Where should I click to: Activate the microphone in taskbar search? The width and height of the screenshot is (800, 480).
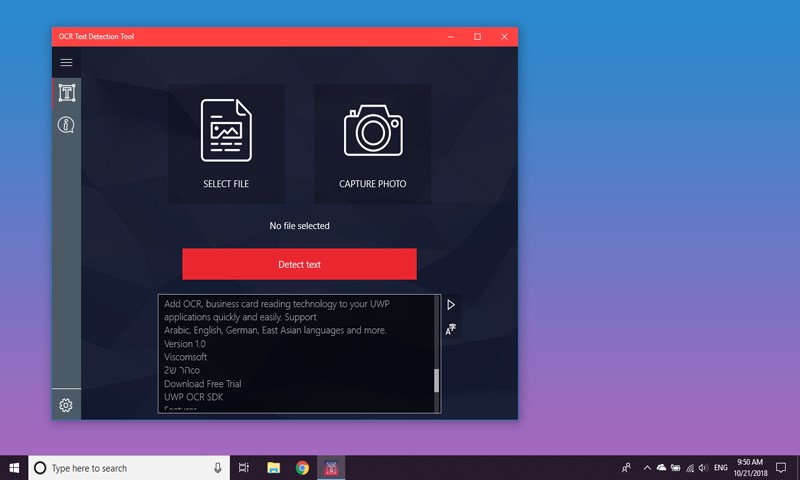pyautogui.click(x=218, y=468)
